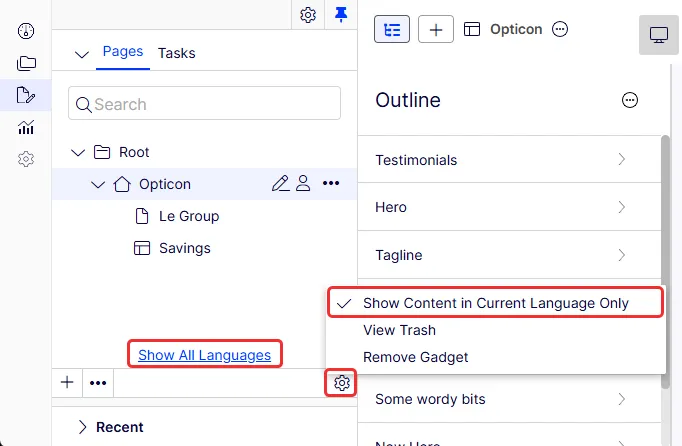Expand the Recent section

tap(82, 427)
